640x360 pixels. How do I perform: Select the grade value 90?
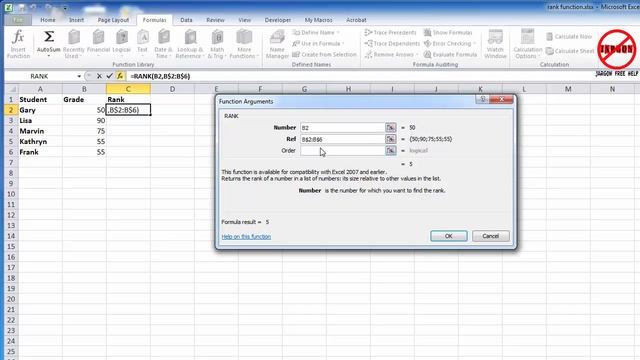pyautogui.click(x=84, y=120)
